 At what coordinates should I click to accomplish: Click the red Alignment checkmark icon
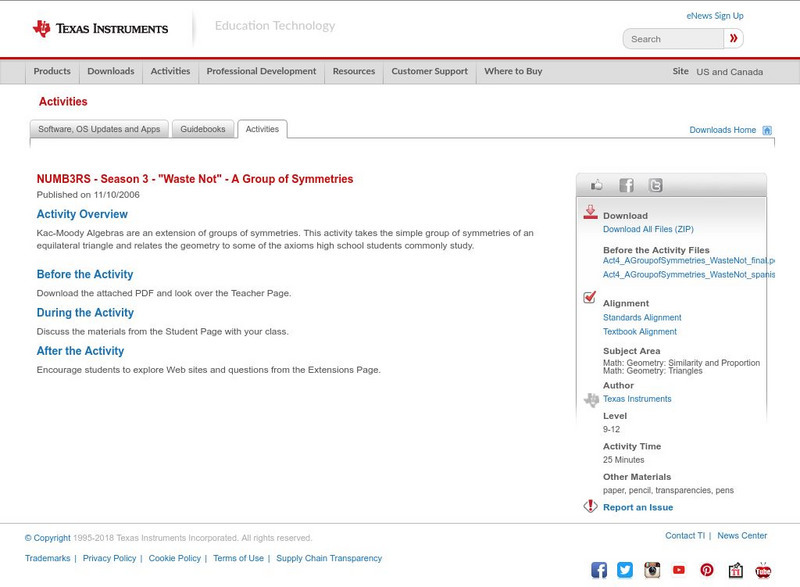590,296
